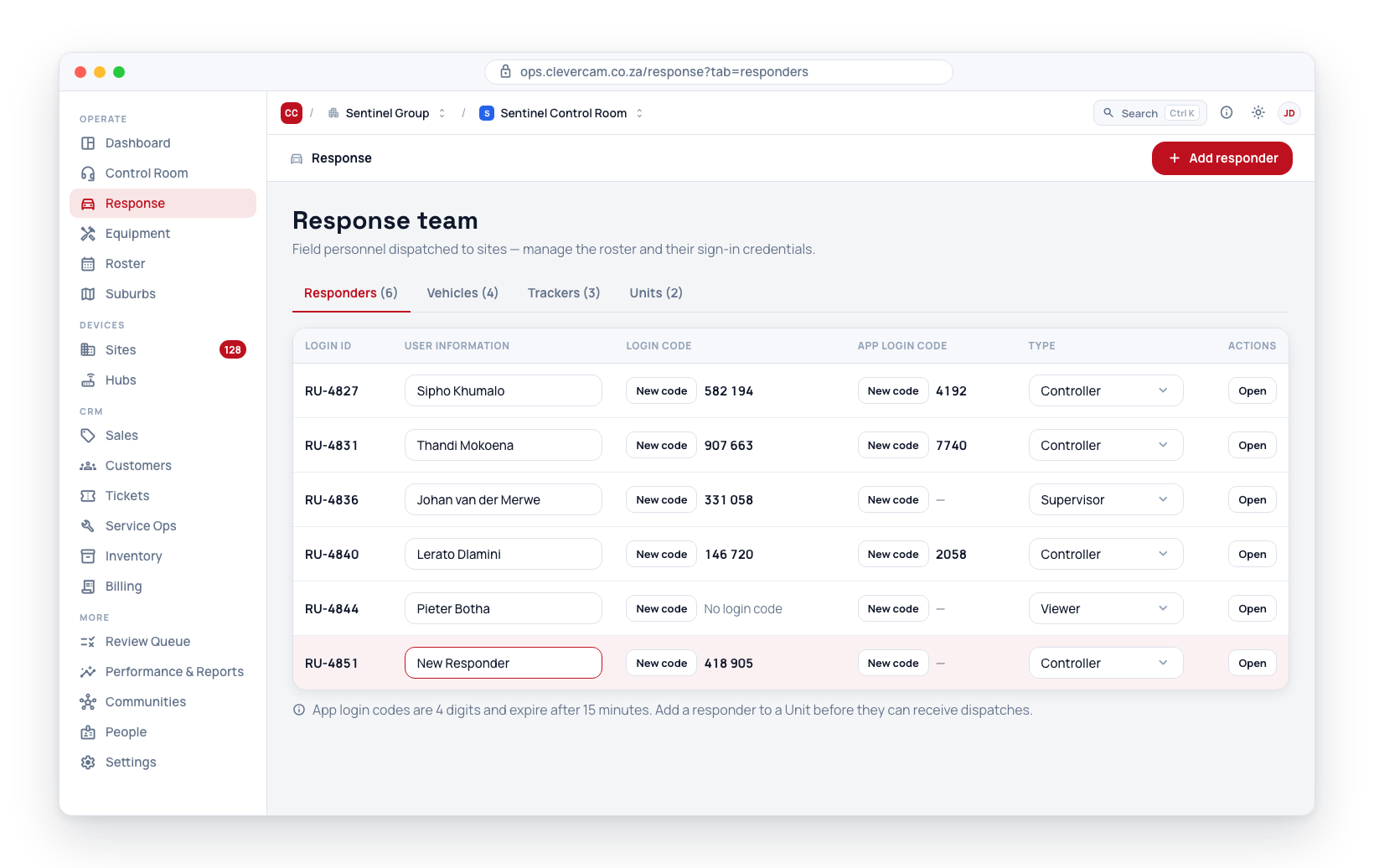Open Communities icon in sidebar
Viewport: 1374px width, 868px height.
coord(88,702)
